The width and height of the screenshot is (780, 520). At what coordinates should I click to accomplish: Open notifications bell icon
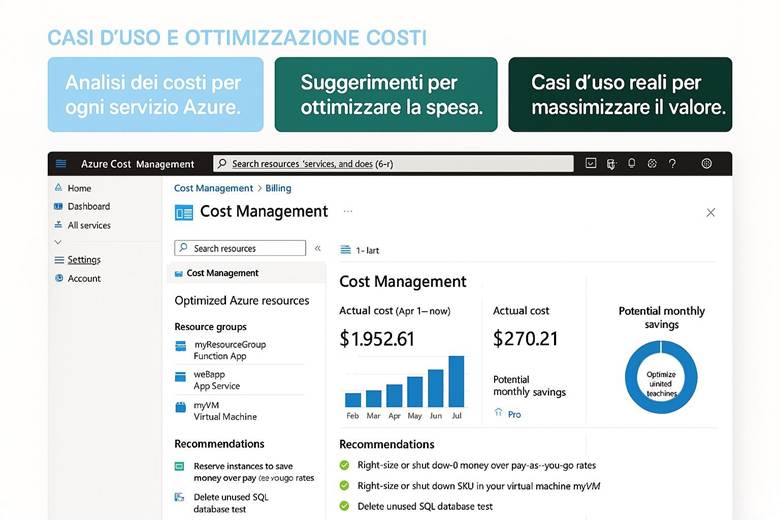pos(631,163)
